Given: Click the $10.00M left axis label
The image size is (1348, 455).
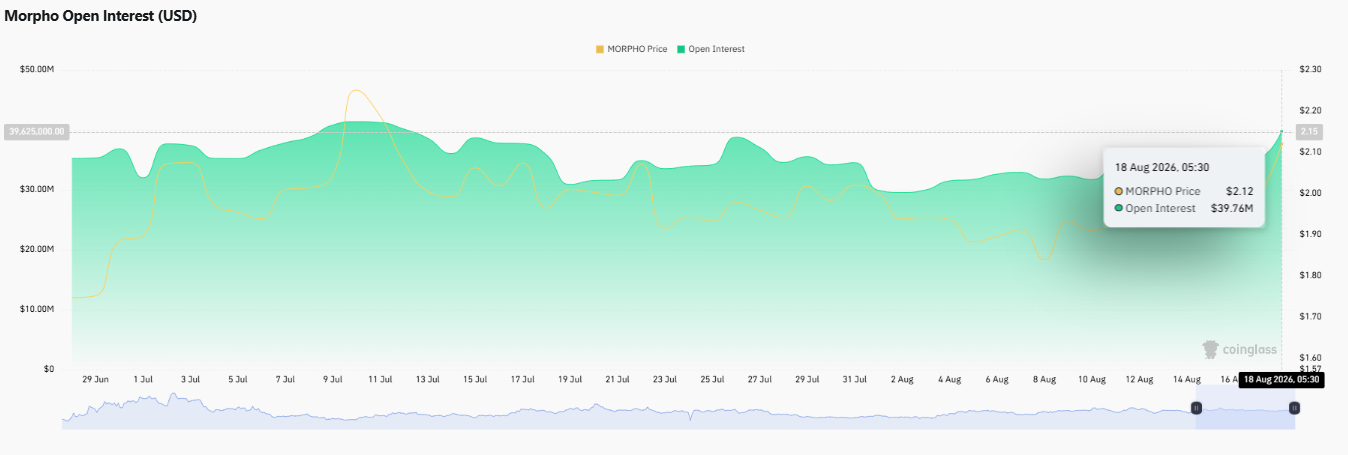Looking at the screenshot, I should tap(36, 309).
